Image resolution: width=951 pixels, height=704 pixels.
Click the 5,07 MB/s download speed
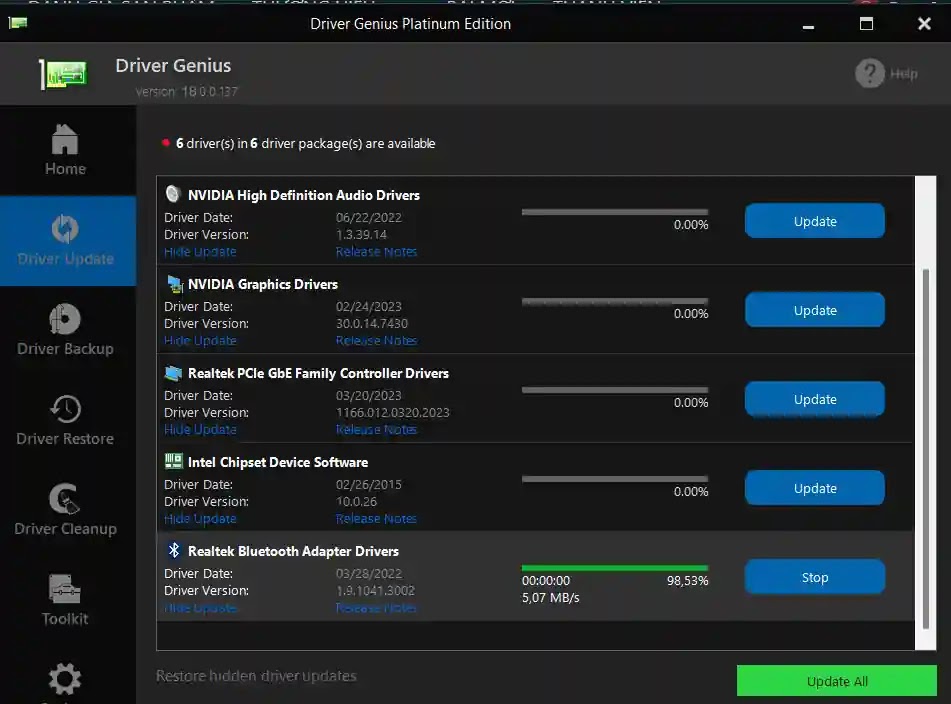550,597
